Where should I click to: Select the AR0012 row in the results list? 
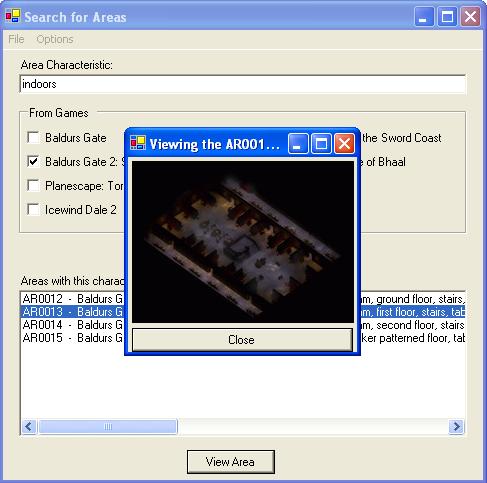click(243, 299)
